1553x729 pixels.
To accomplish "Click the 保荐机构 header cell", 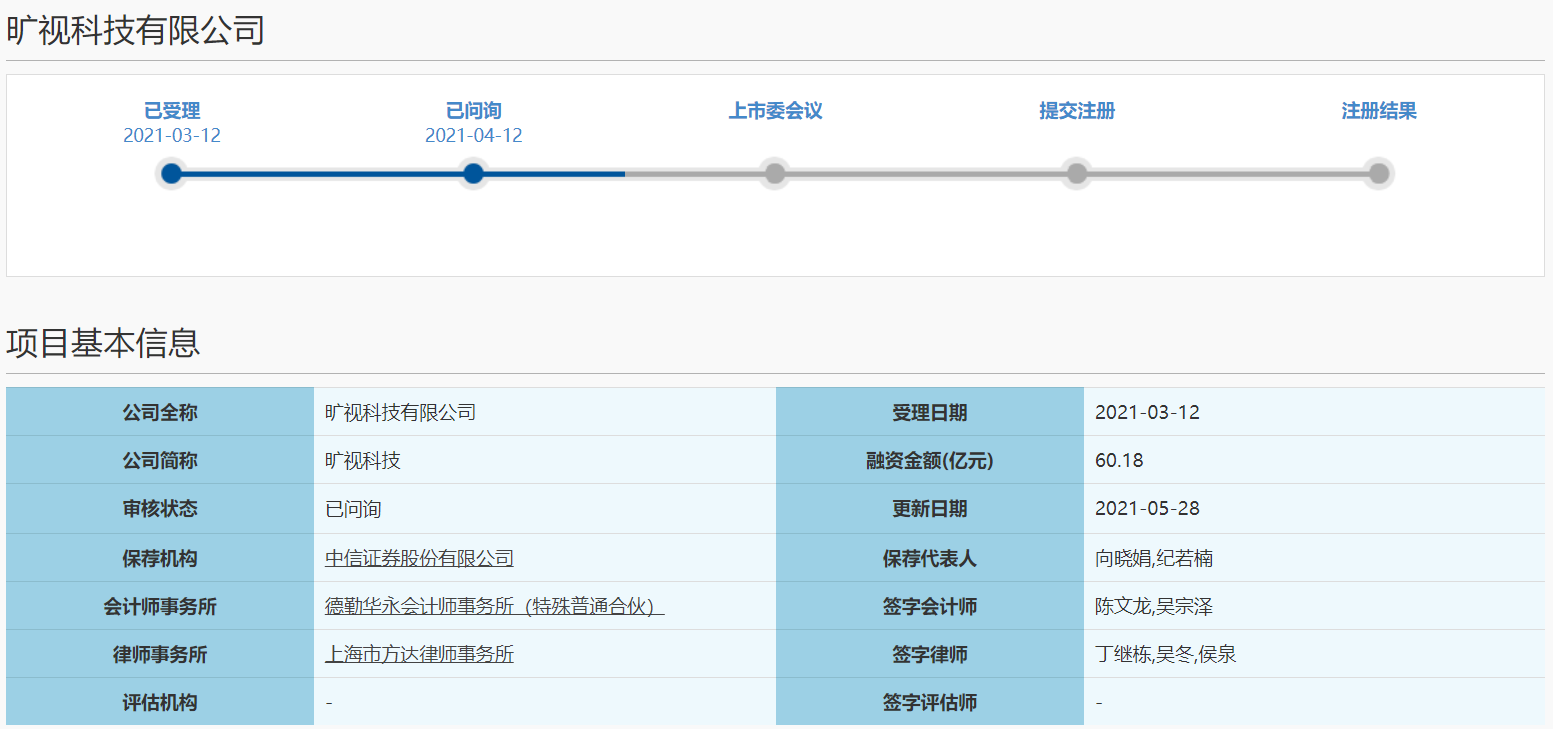I will [160, 558].
